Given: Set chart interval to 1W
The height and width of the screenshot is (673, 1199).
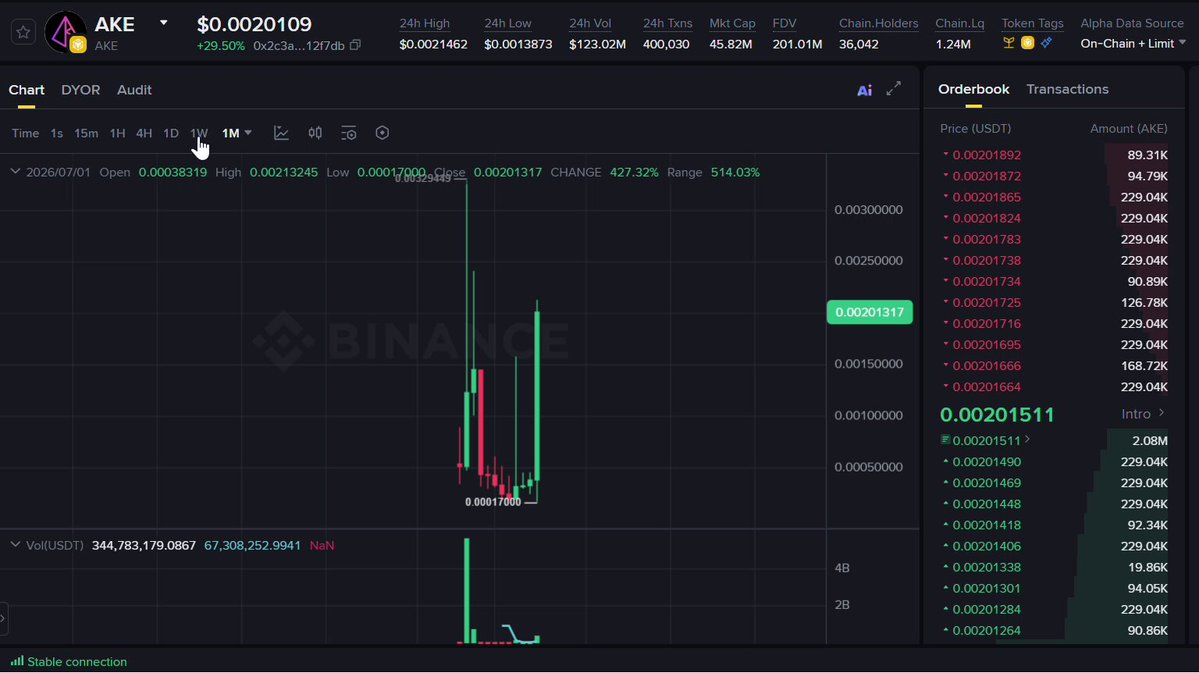Looking at the screenshot, I should pyautogui.click(x=199, y=133).
